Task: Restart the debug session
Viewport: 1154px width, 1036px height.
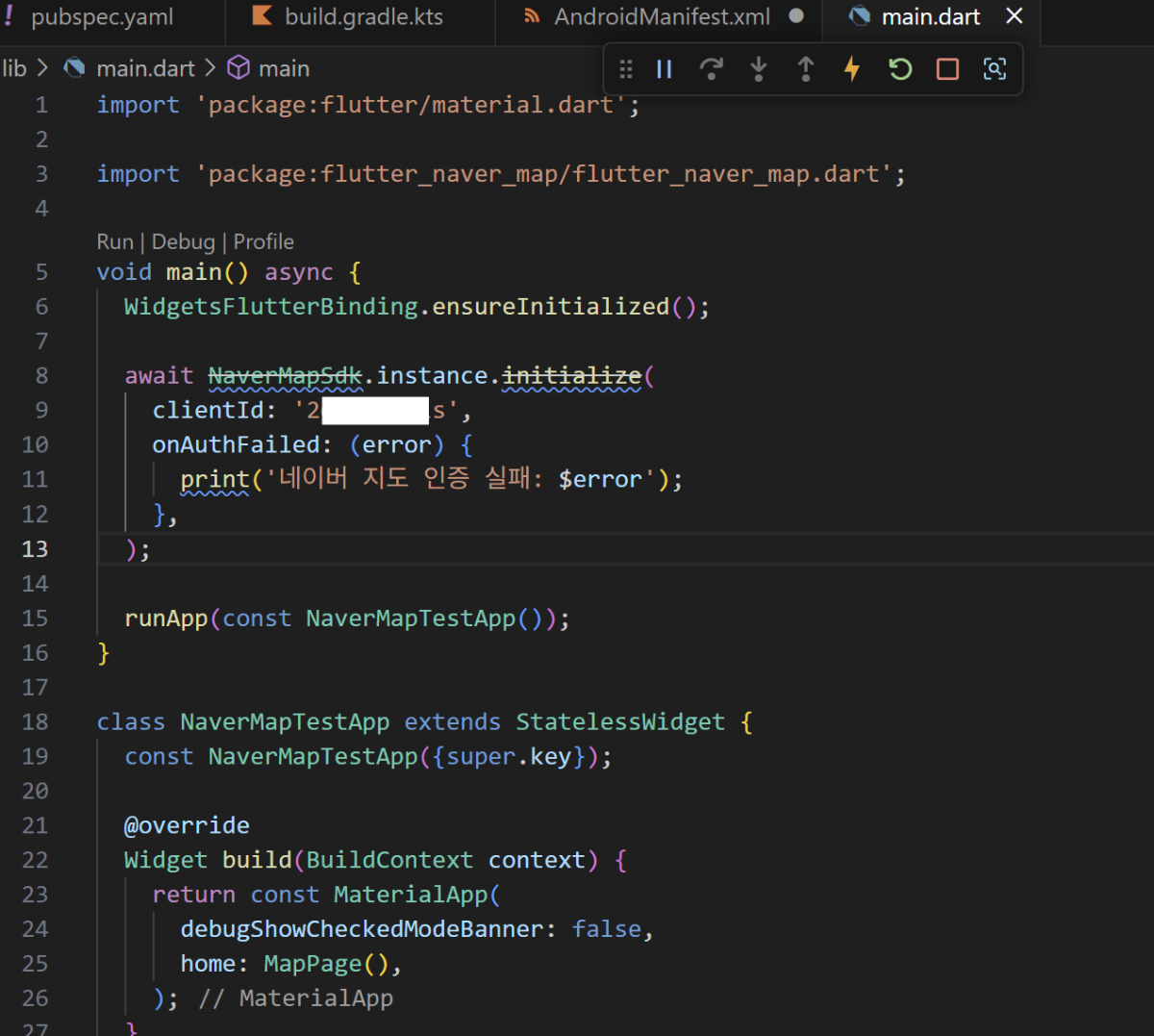Action: 900,69
